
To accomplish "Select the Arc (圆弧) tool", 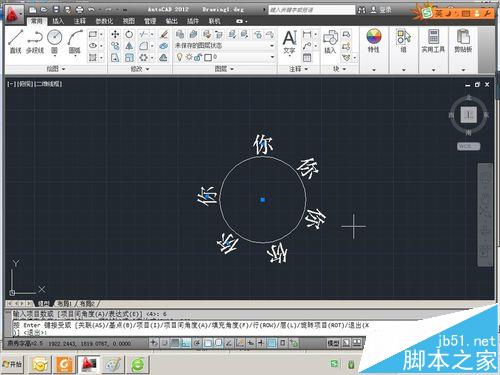I will pos(75,41).
